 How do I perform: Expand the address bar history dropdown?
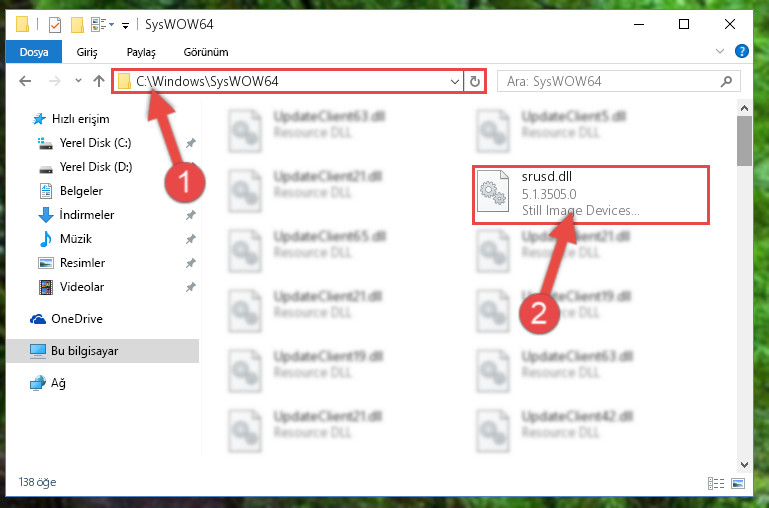point(455,81)
